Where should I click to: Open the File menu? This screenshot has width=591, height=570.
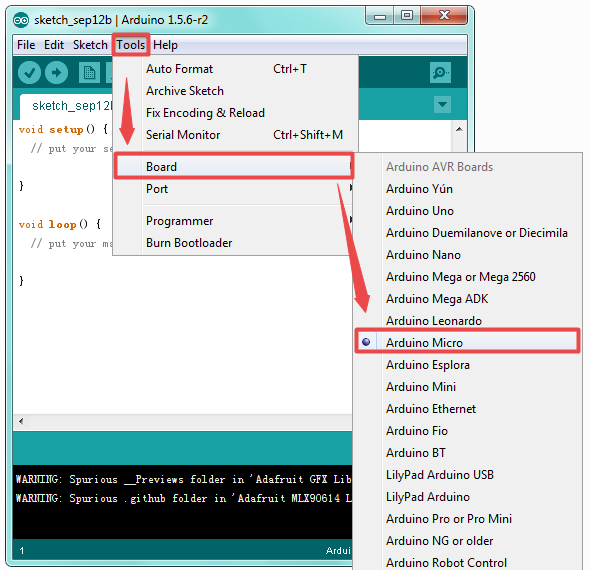(x=26, y=45)
